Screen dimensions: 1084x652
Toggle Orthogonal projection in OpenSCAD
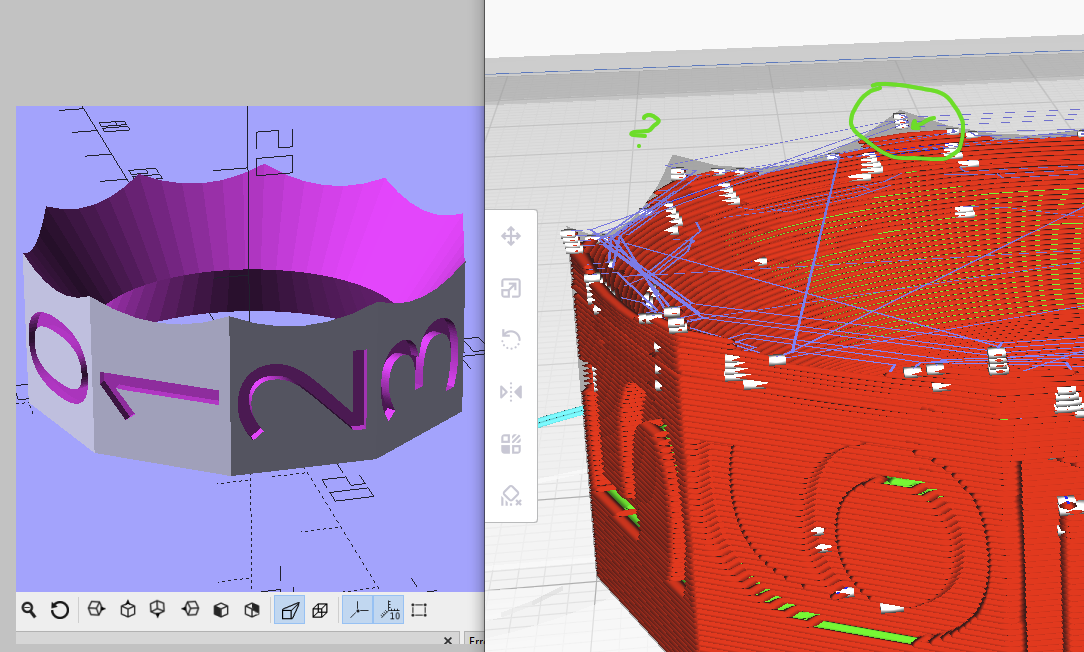[x=320, y=610]
